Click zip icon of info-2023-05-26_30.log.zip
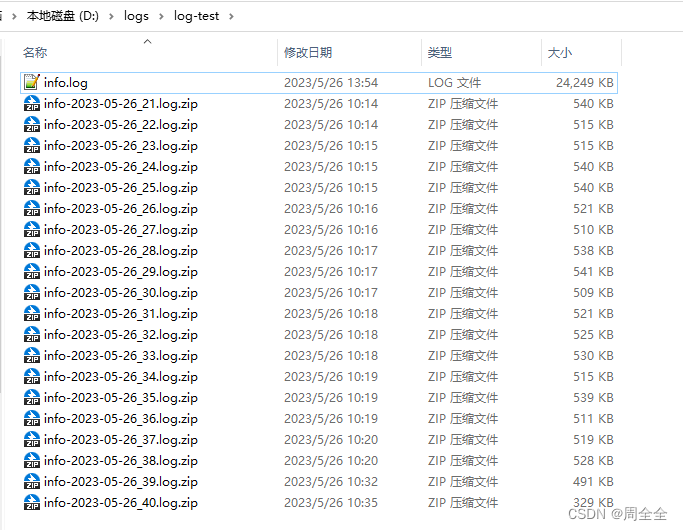 32,293
